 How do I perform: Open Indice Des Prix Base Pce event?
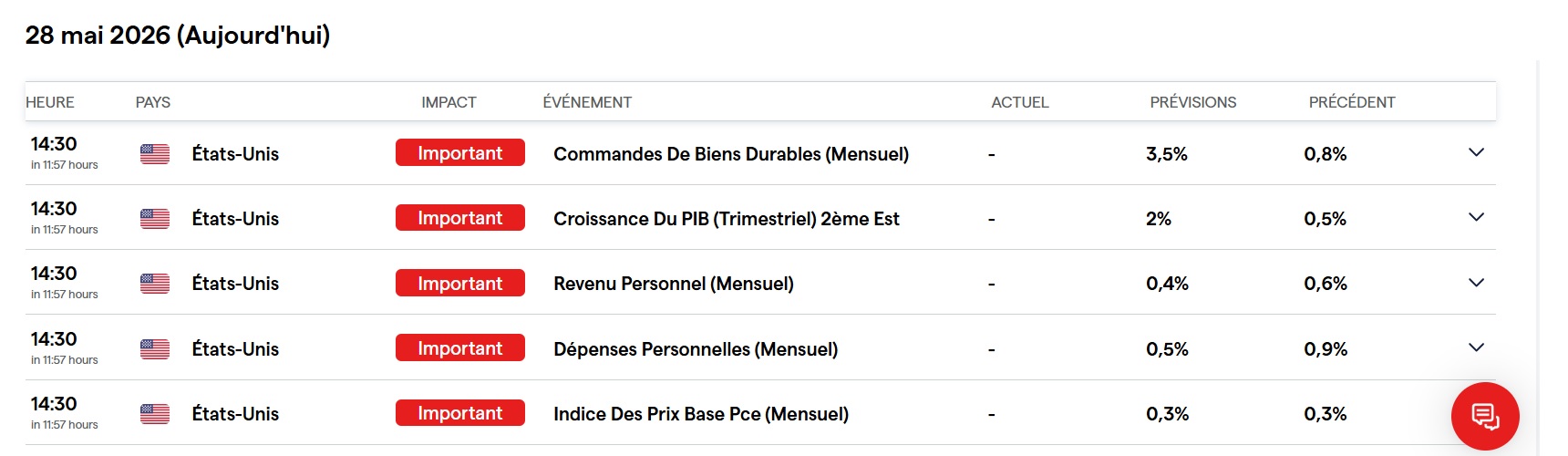pos(701,414)
